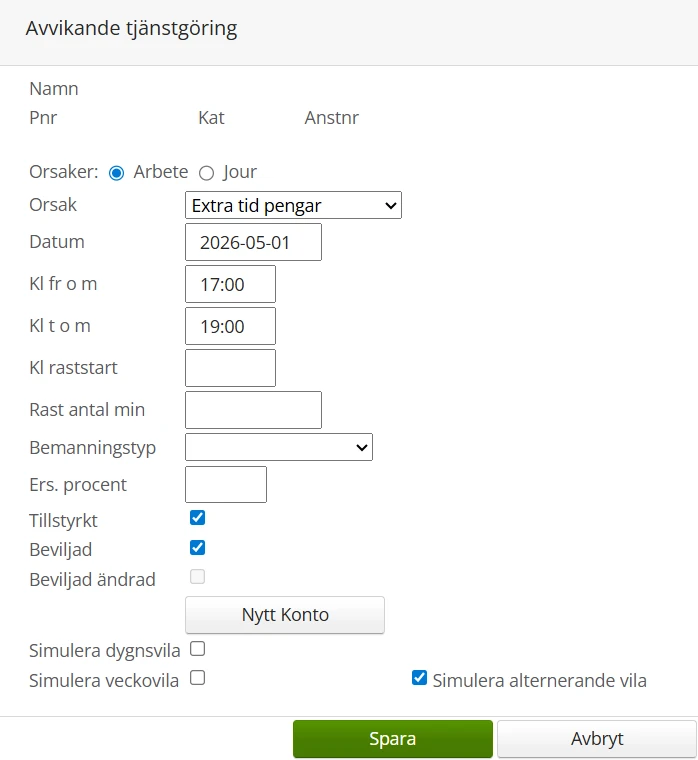The height and width of the screenshot is (760, 698).
Task: Select the Jour radio option
Action: pyautogui.click(x=207, y=172)
